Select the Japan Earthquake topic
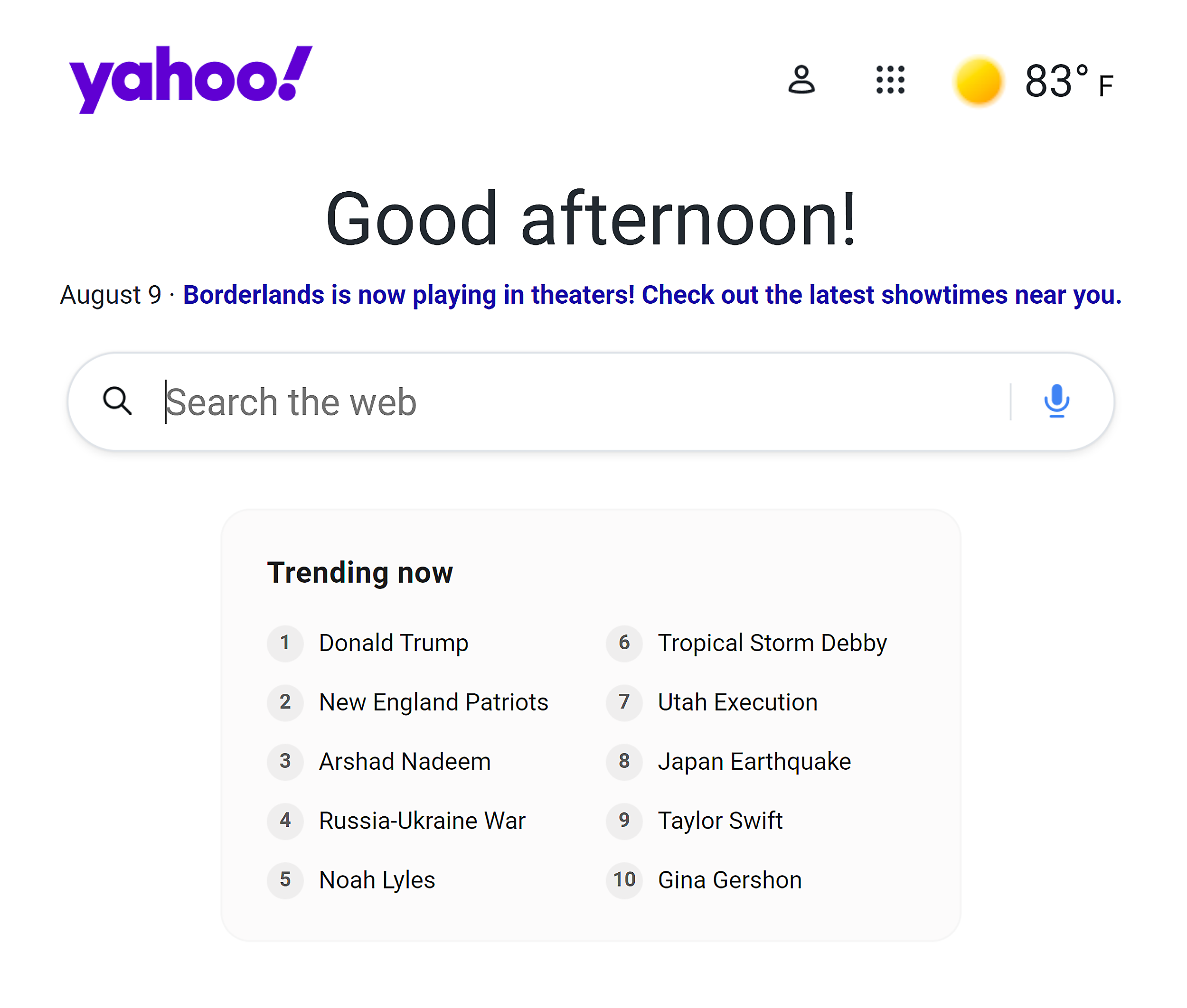Screen dimensions: 1187x1008 (755, 761)
